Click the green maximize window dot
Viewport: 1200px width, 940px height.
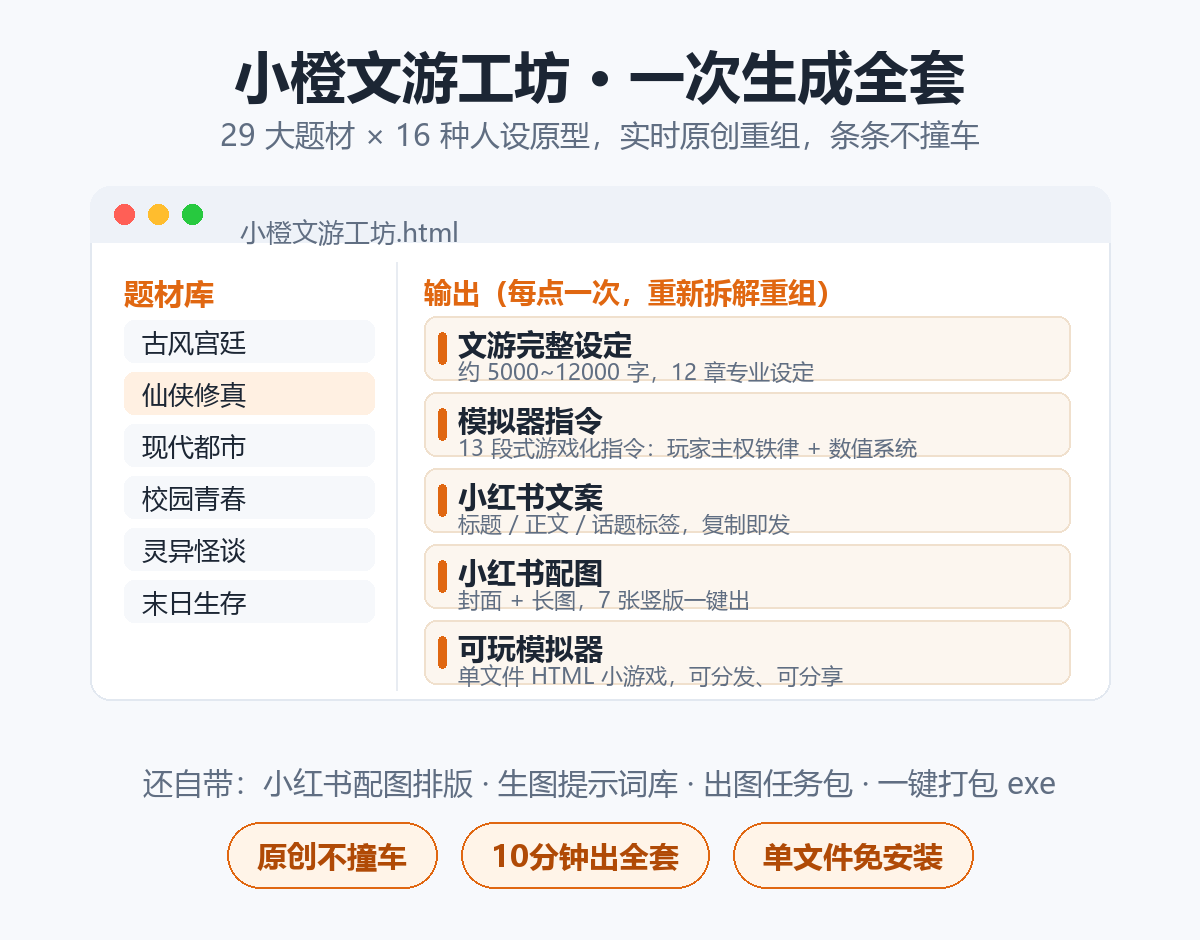click(x=193, y=214)
